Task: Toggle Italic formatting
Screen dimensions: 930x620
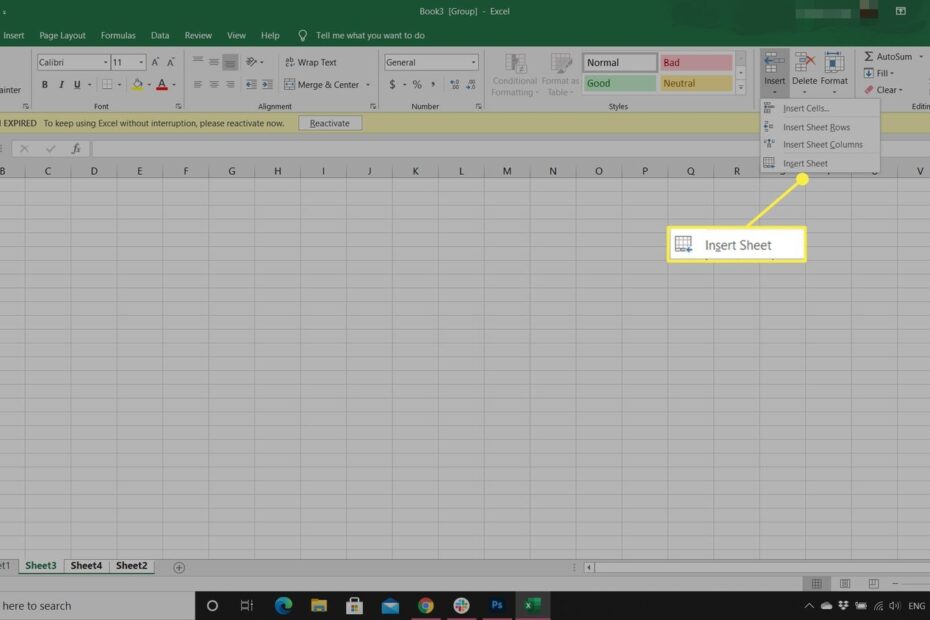Action: click(x=60, y=85)
